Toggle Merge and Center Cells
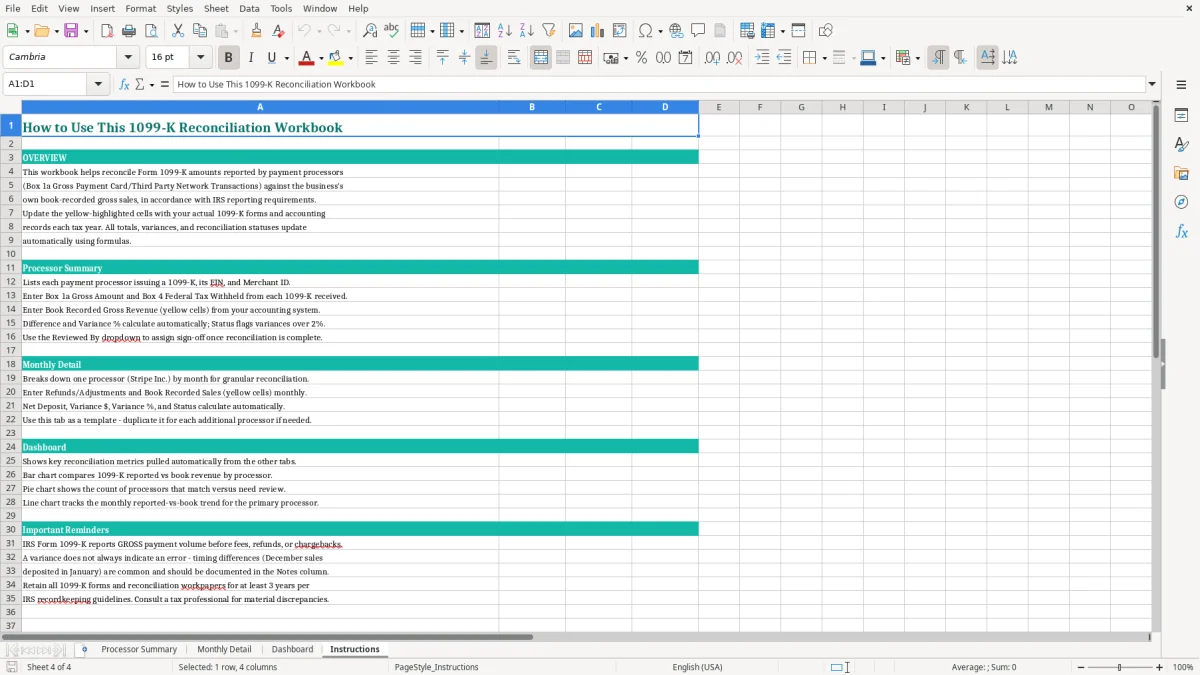 [x=541, y=58]
